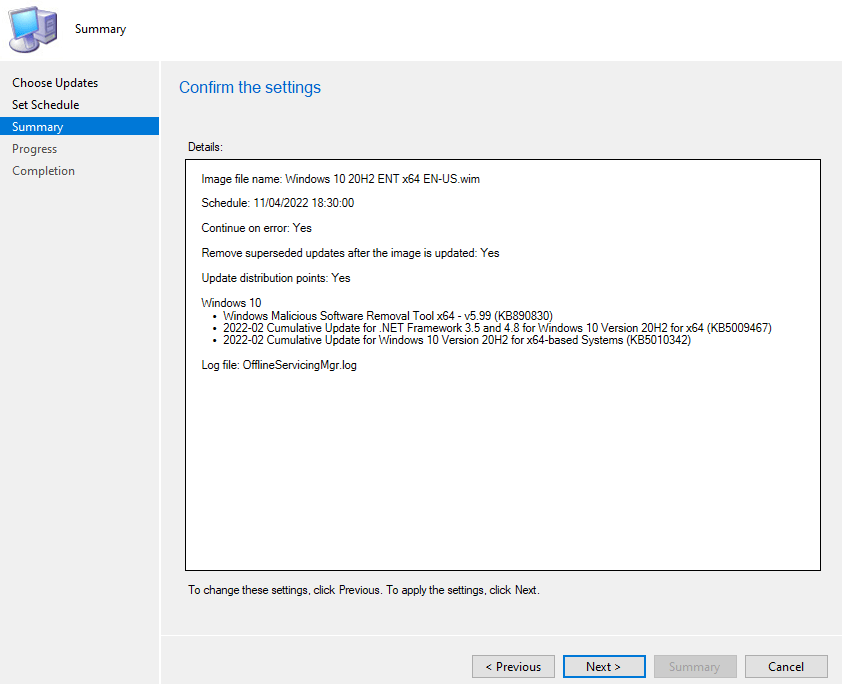The height and width of the screenshot is (684, 842).
Task: Click the Update distribution points line
Action: [x=276, y=278]
